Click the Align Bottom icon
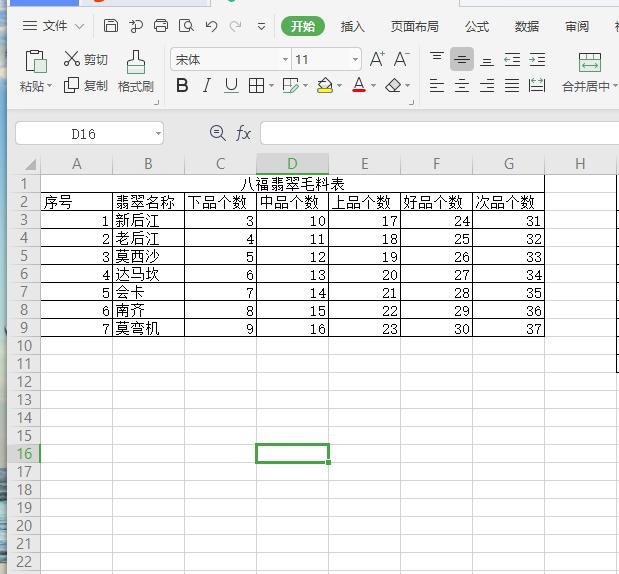The image size is (619, 574). (x=487, y=61)
